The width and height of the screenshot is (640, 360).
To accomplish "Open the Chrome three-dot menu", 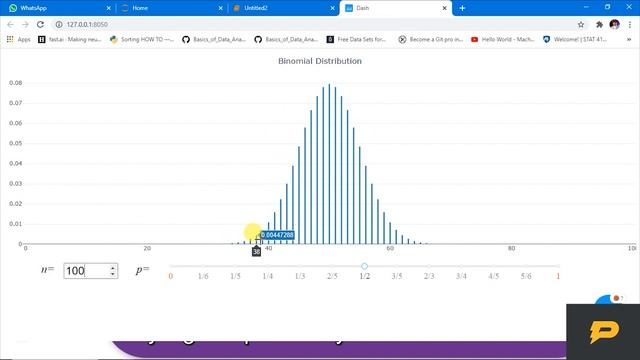I will [630, 24].
